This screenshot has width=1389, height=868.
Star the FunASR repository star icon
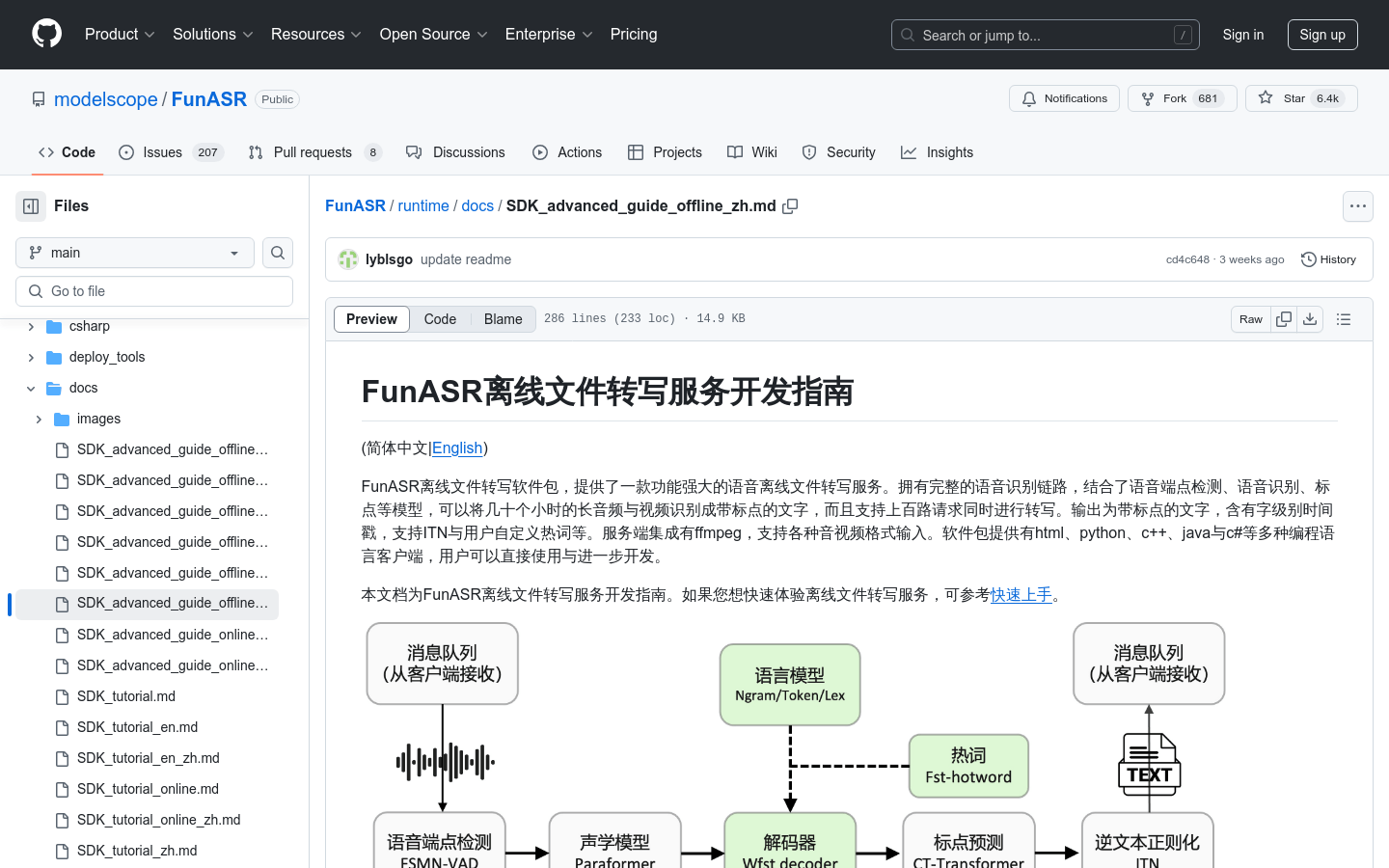pyautogui.click(x=1266, y=97)
